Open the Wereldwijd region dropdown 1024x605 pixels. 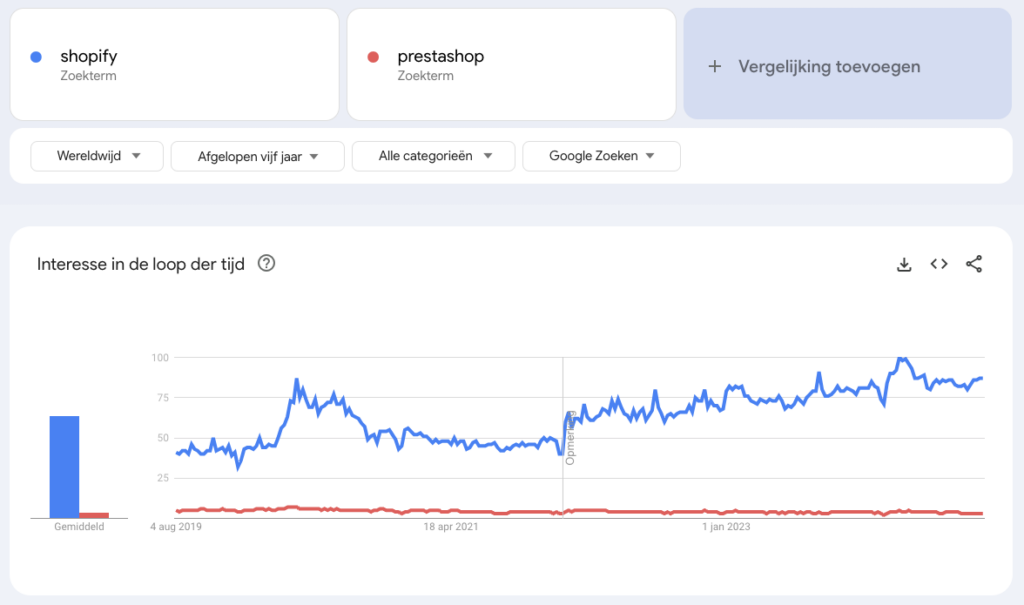coord(97,156)
